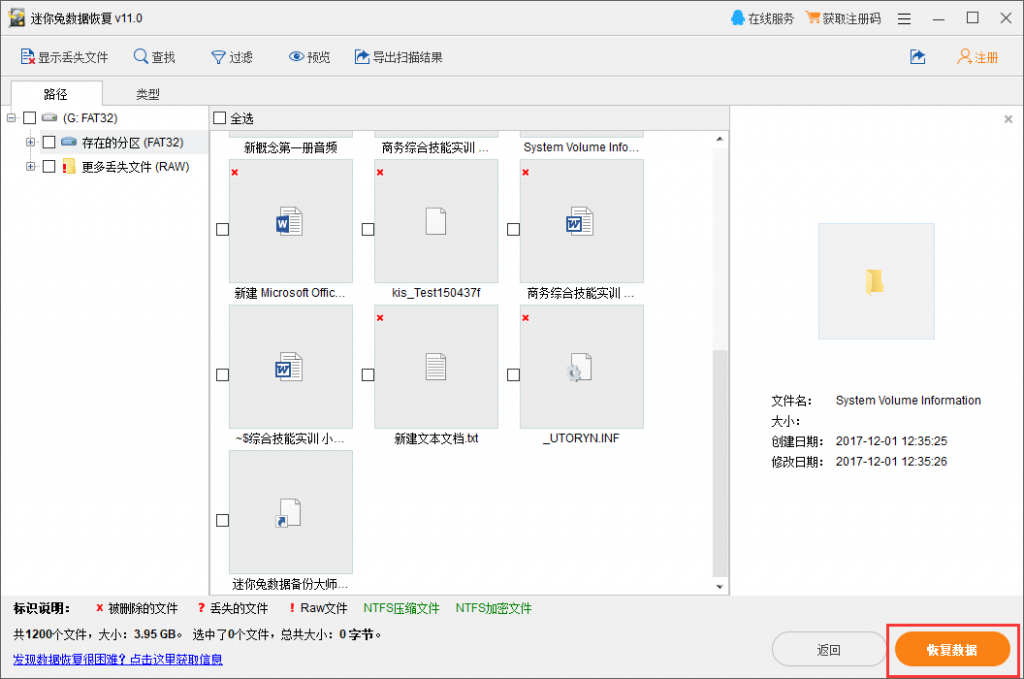Click the 被删除的文件 legend entry

click(x=136, y=608)
